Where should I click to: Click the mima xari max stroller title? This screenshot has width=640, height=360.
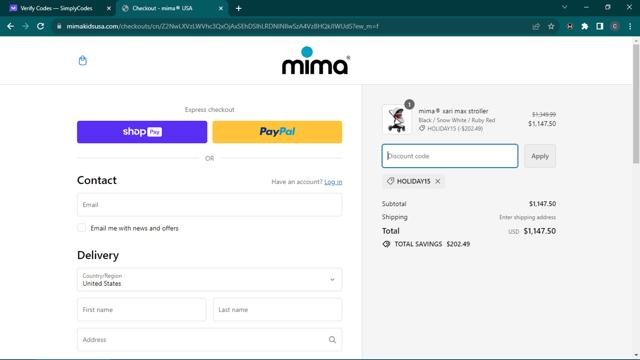point(453,111)
